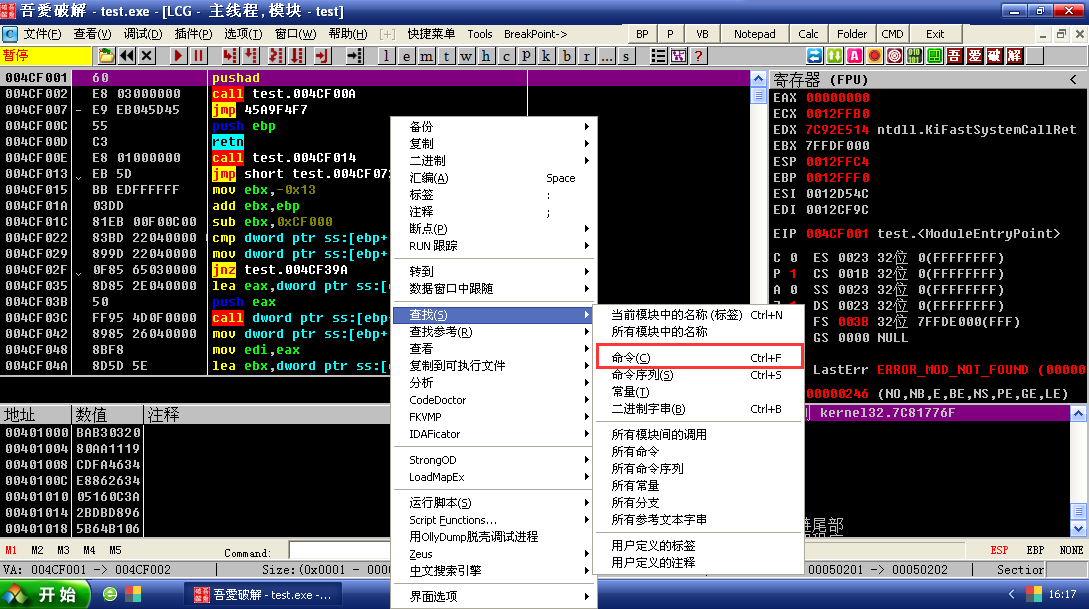Expand the 查找参考(R) submenu
The height and width of the screenshot is (609, 1089).
click(494, 332)
